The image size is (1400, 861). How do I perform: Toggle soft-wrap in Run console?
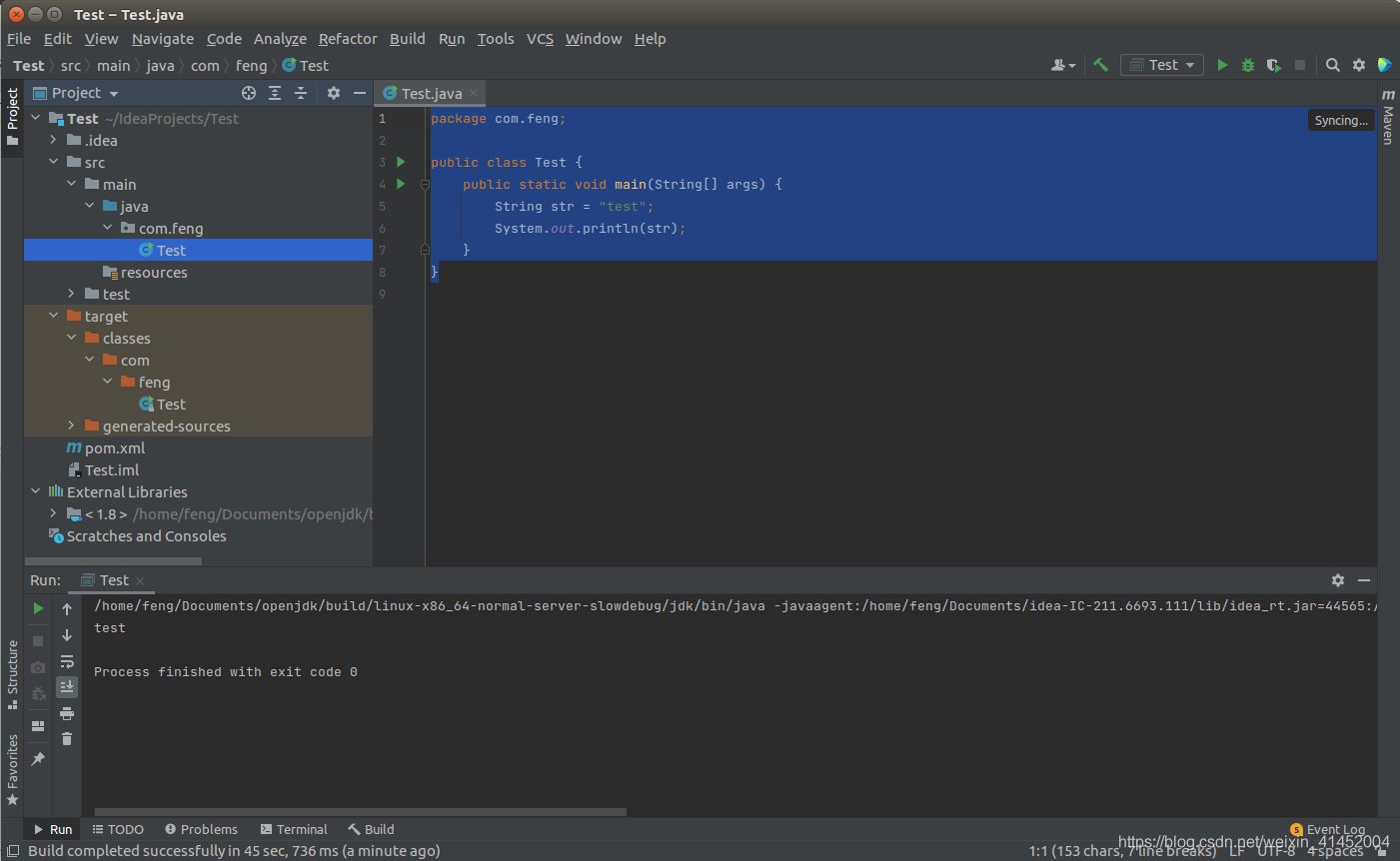click(x=67, y=661)
